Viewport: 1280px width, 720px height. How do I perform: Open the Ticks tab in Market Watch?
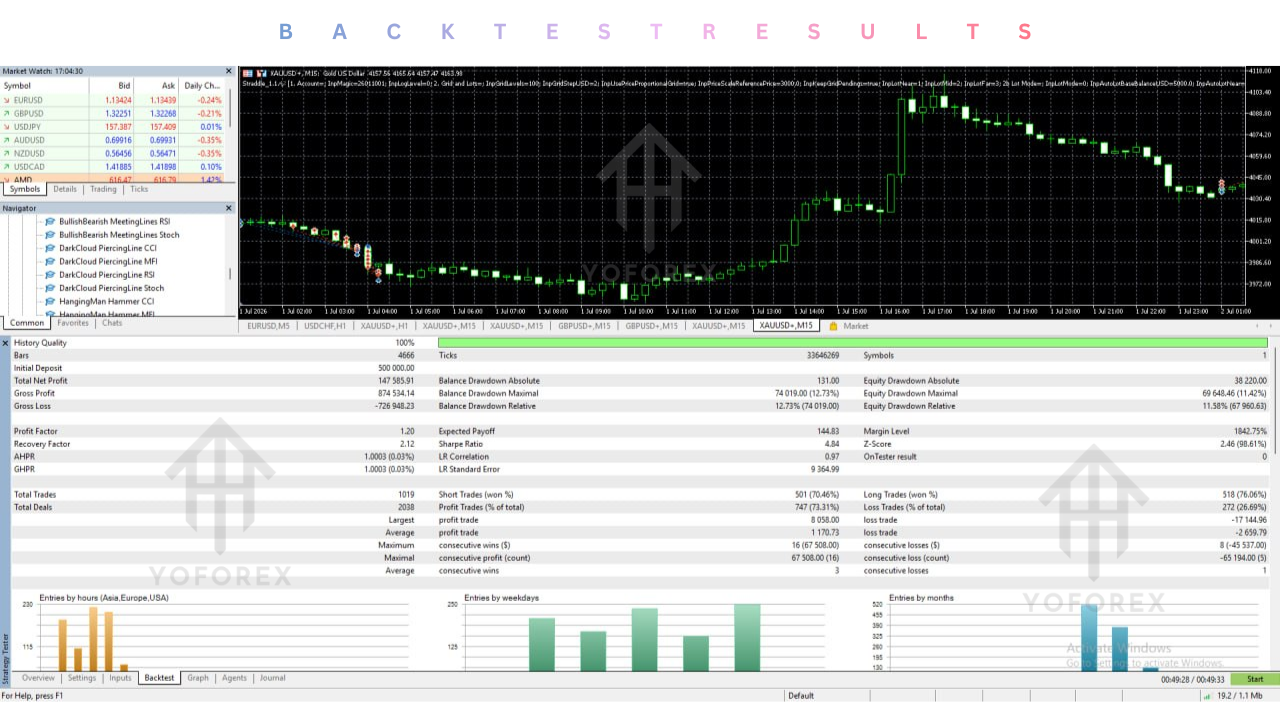139,189
